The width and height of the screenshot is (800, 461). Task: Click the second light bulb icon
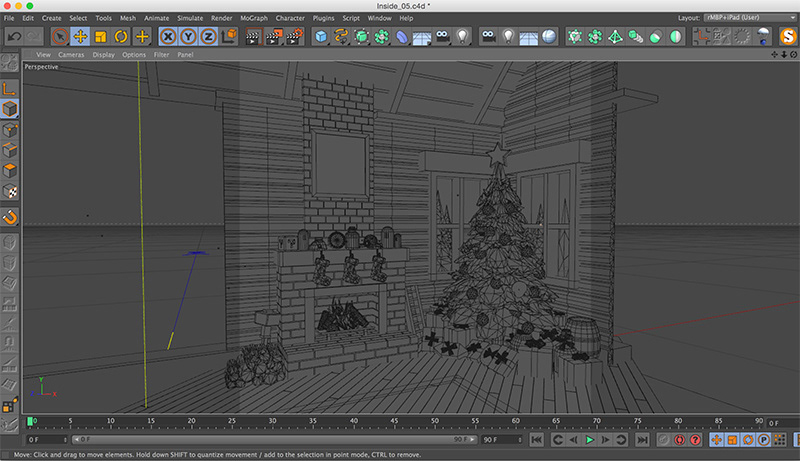point(508,37)
